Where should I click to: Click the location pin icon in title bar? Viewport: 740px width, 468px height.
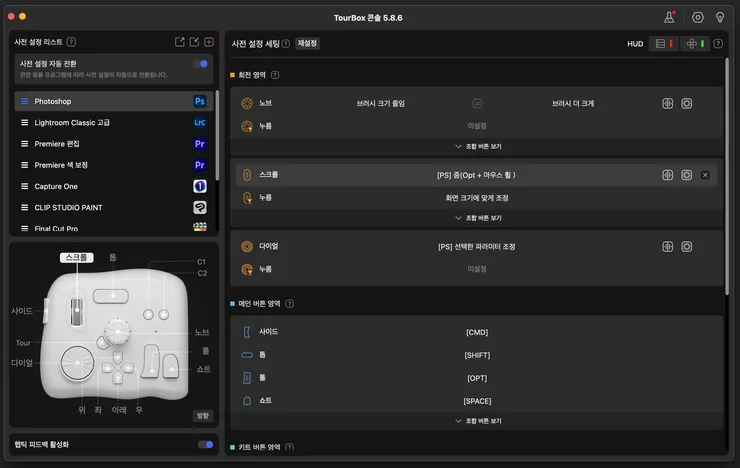pos(720,17)
